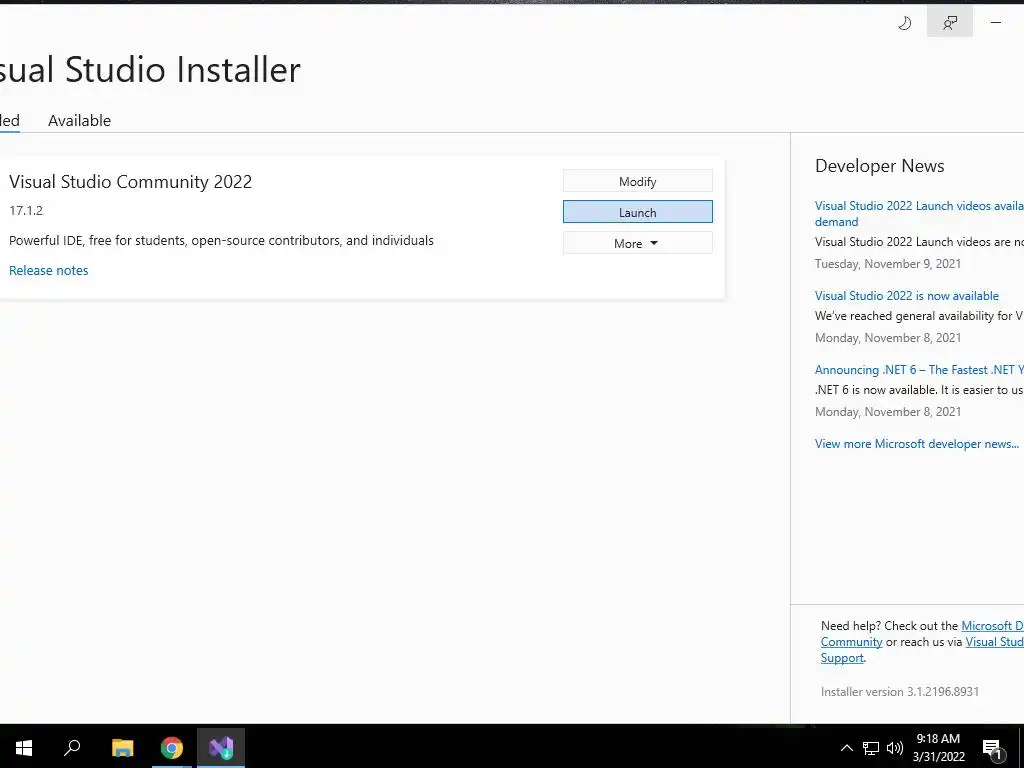Image resolution: width=1024 pixels, height=768 pixels.
Task: Expand the More dropdown
Action: pyautogui.click(x=637, y=244)
